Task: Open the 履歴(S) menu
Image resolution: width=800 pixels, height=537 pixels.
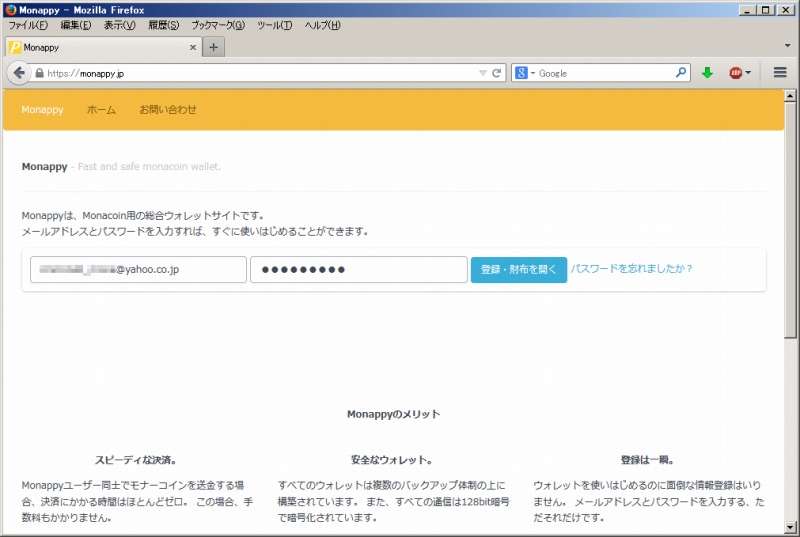Action: point(164,25)
